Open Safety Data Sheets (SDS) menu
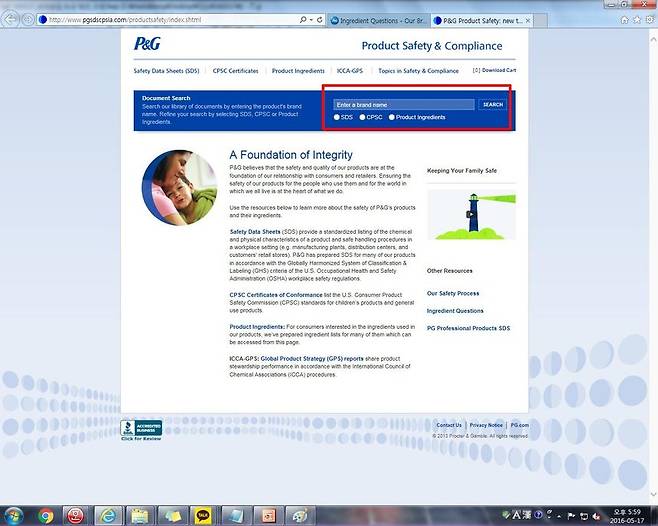Screen dimensions: 658x526 (166, 71)
